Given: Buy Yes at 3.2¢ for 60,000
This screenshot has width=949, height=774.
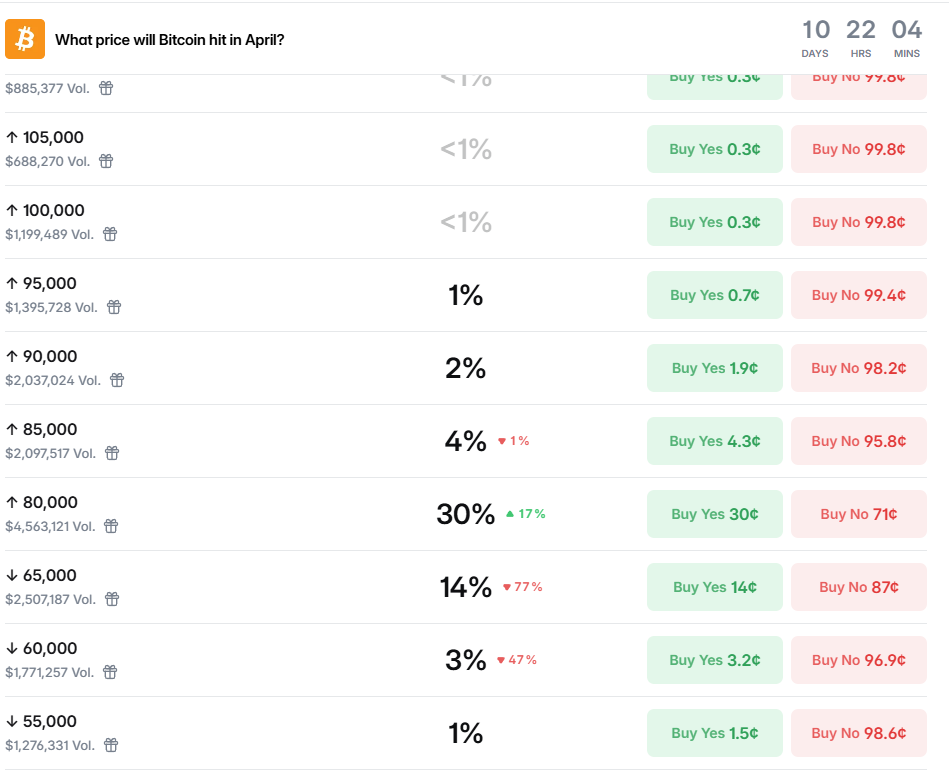Looking at the screenshot, I should 714,660.
